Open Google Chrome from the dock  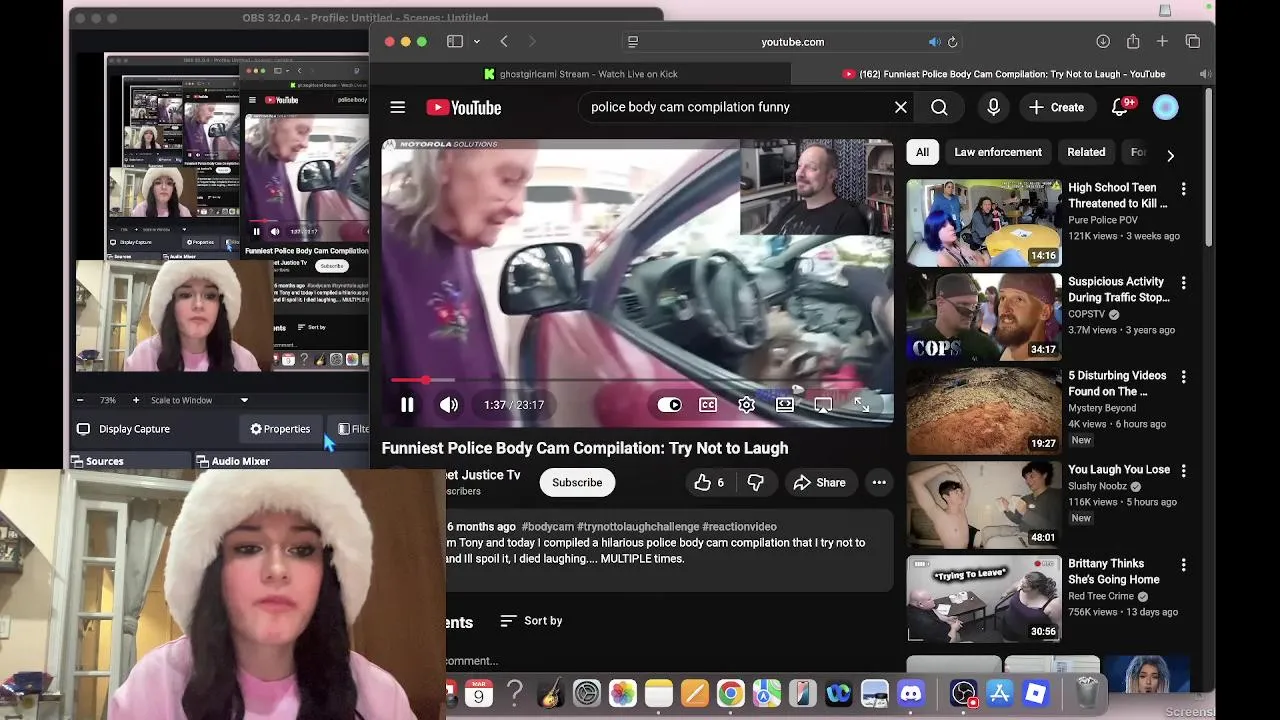(x=731, y=693)
